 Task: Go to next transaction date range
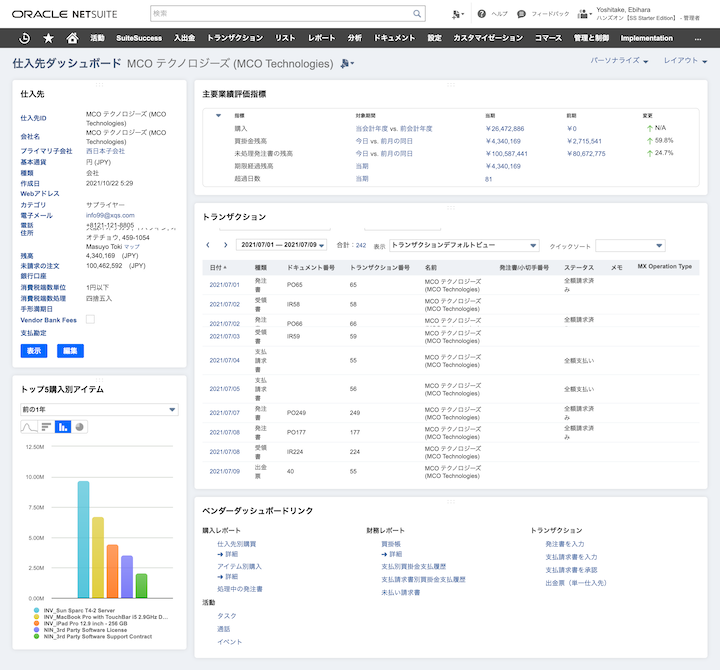(225, 245)
